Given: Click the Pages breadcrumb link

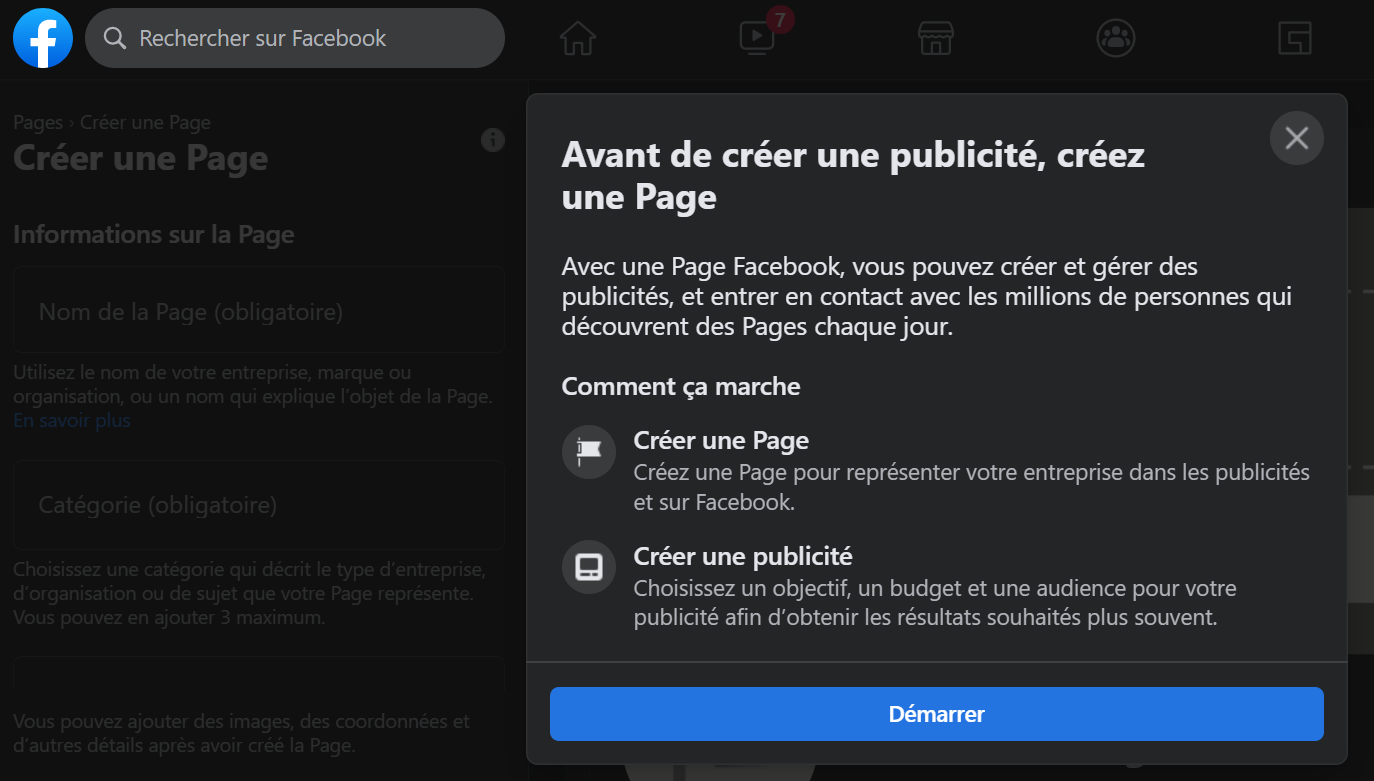Looking at the screenshot, I should 38,123.
